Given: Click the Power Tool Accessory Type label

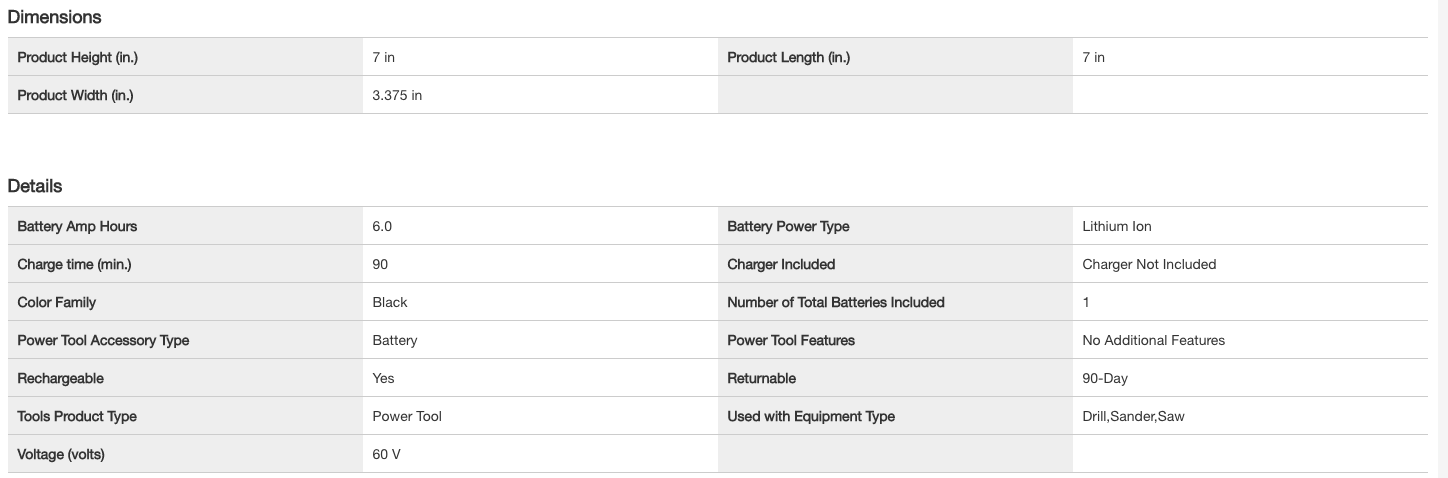Looking at the screenshot, I should coord(103,340).
